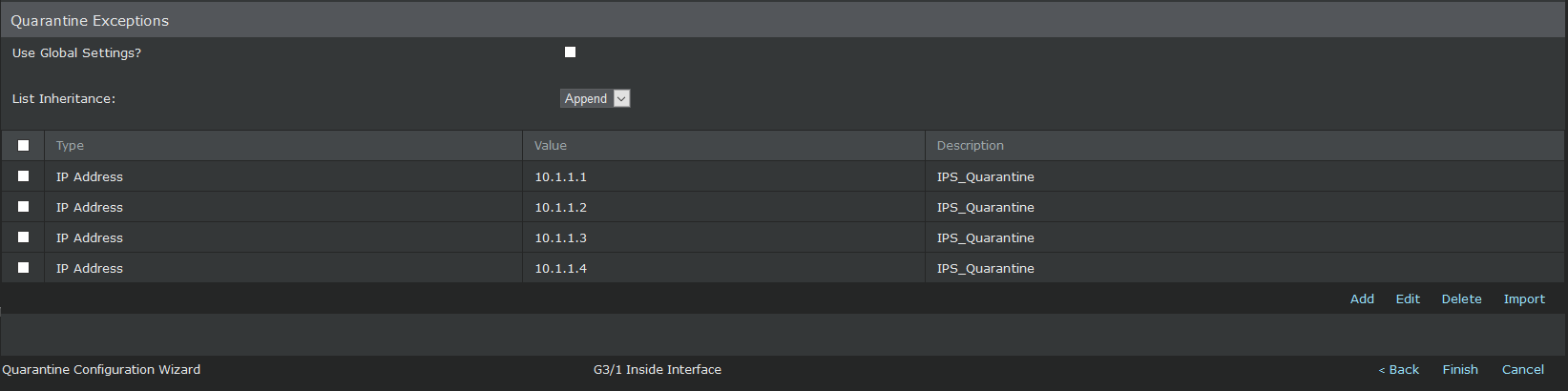Select the IPS_Quarantine description for 10.1.1.1
Viewport: 1568px width, 391px height.
[x=986, y=176]
